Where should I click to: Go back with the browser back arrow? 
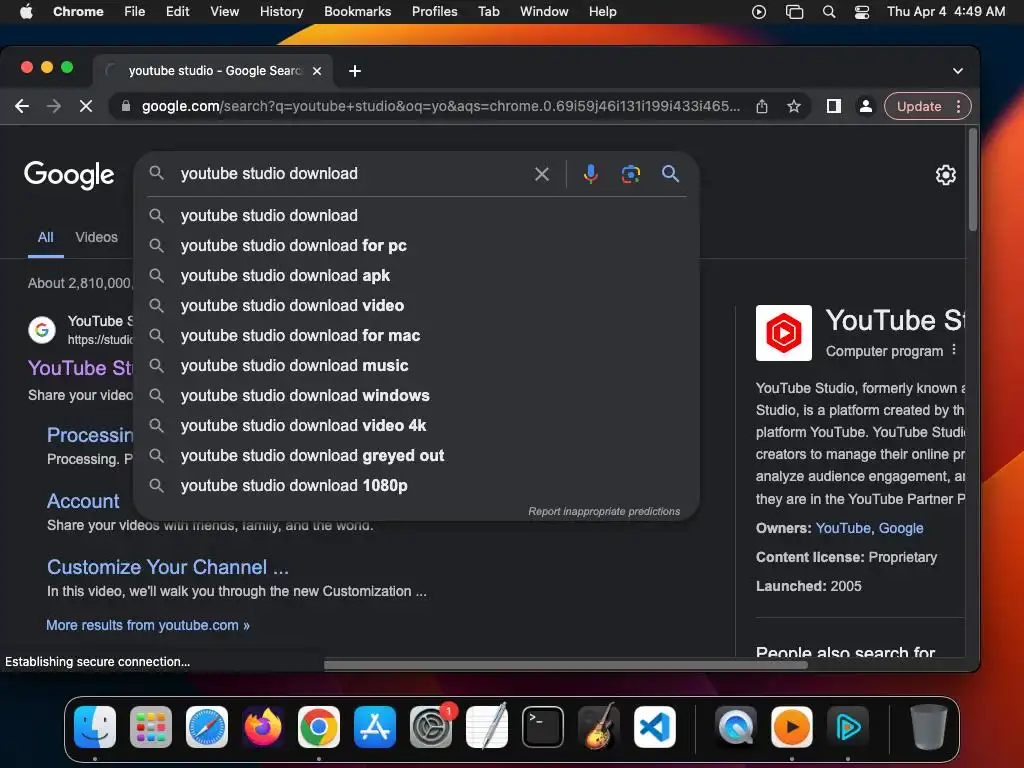coord(22,106)
